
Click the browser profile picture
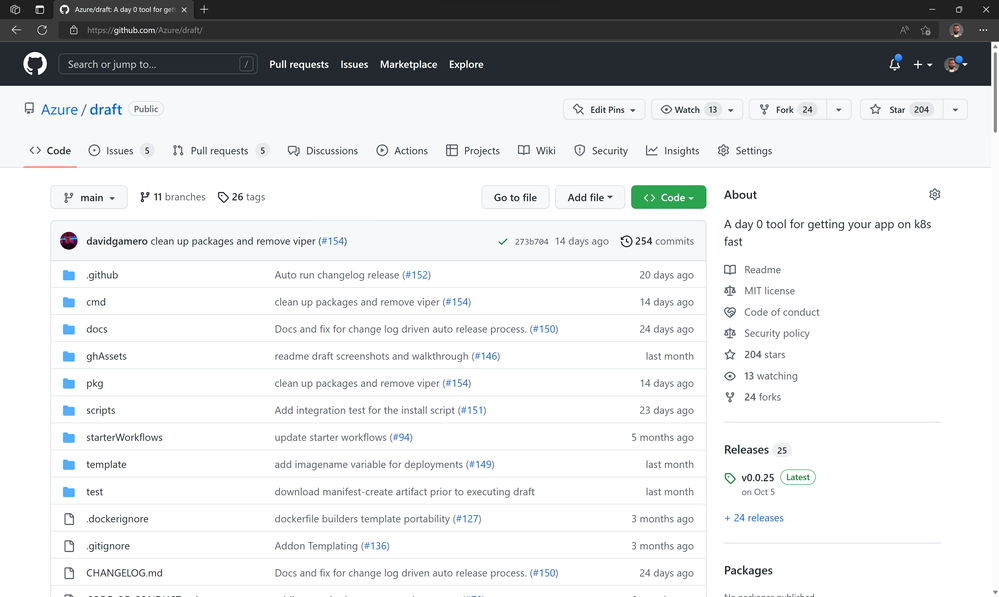coord(956,30)
